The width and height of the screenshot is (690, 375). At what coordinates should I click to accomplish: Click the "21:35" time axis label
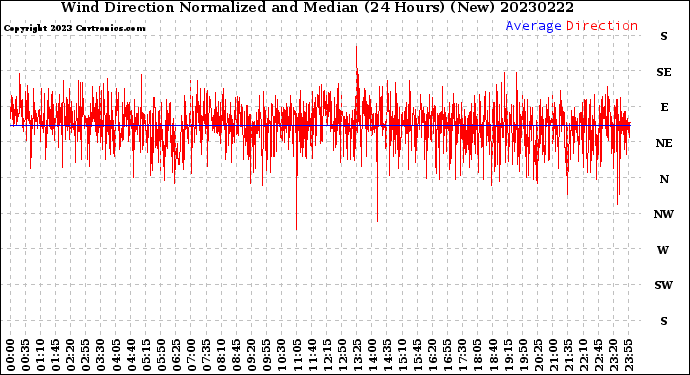coord(568,355)
